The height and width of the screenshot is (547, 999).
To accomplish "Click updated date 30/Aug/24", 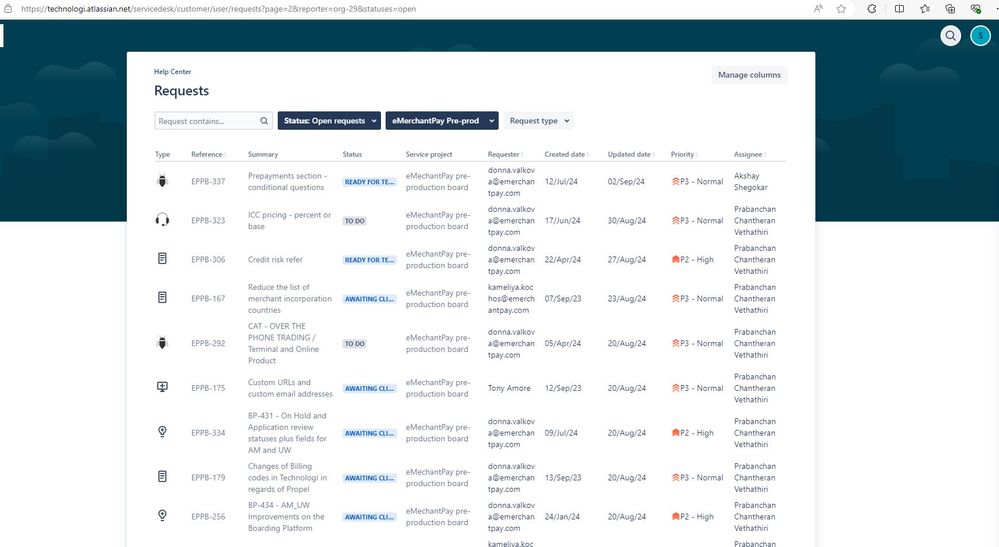I will coord(626,220).
